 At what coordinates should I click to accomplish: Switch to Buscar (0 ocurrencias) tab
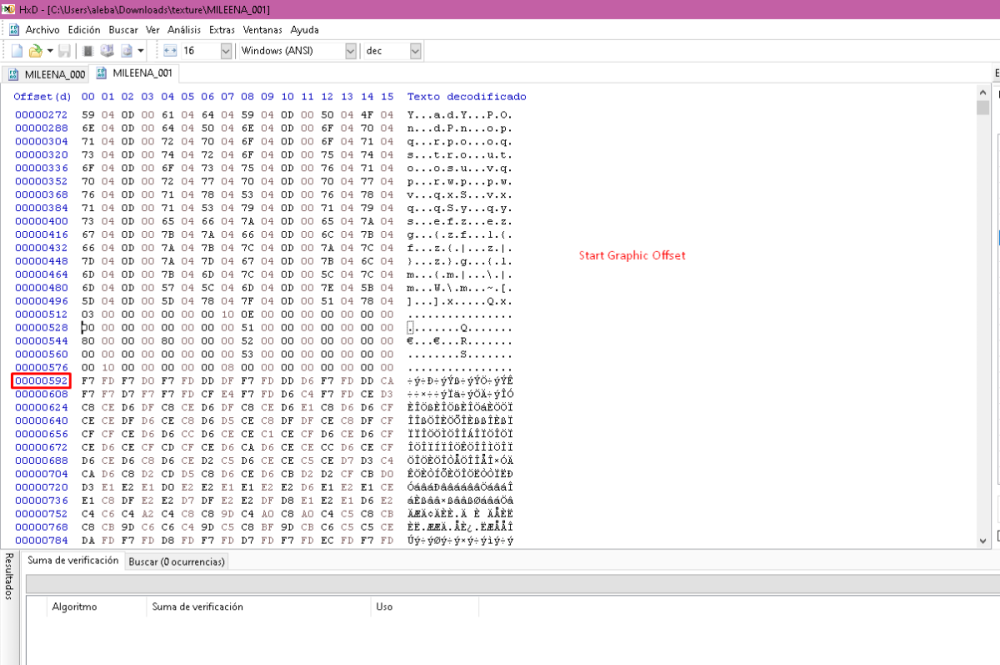176,562
